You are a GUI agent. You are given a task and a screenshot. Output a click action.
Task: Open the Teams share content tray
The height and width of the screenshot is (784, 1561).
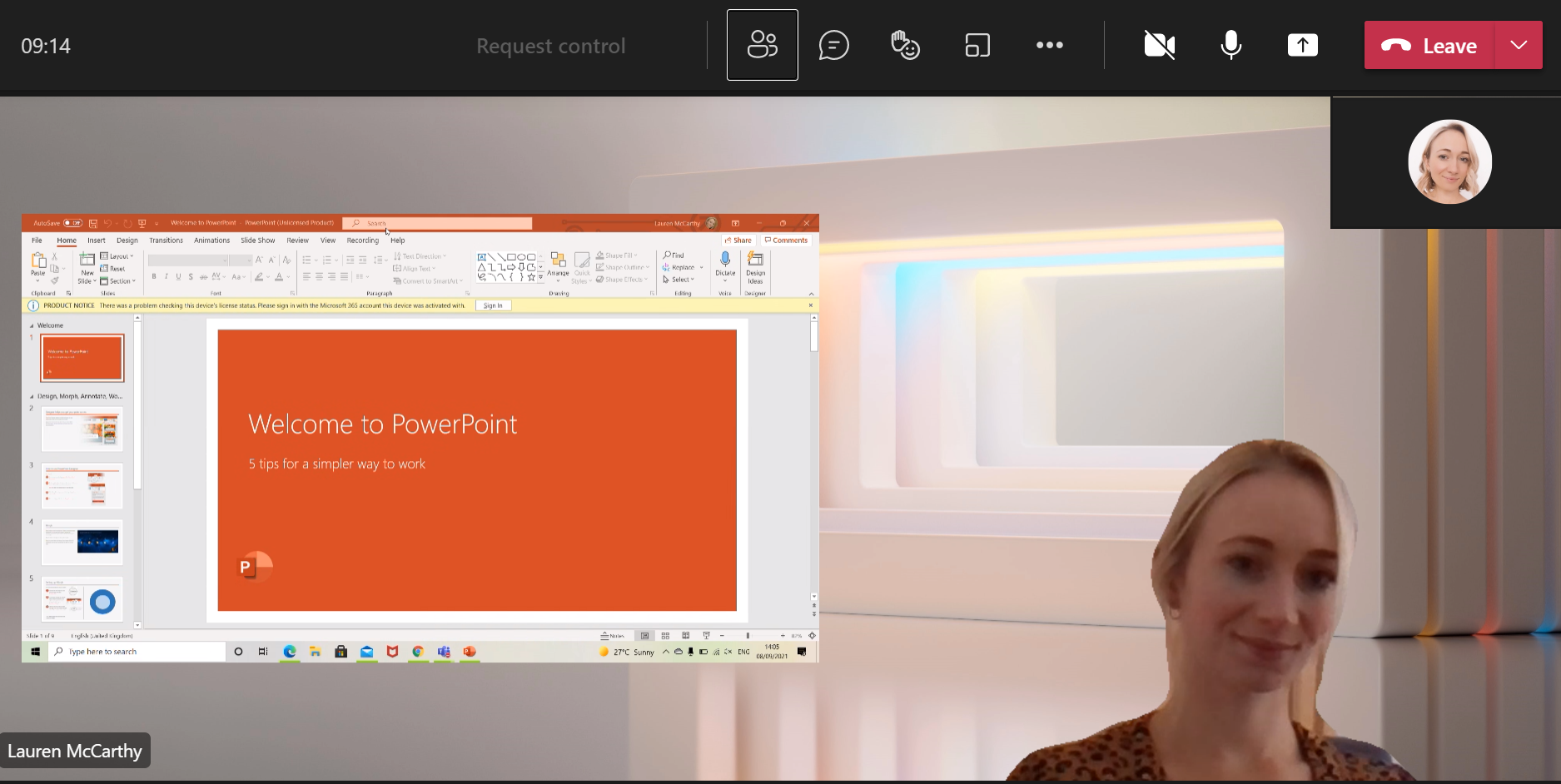1302,45
